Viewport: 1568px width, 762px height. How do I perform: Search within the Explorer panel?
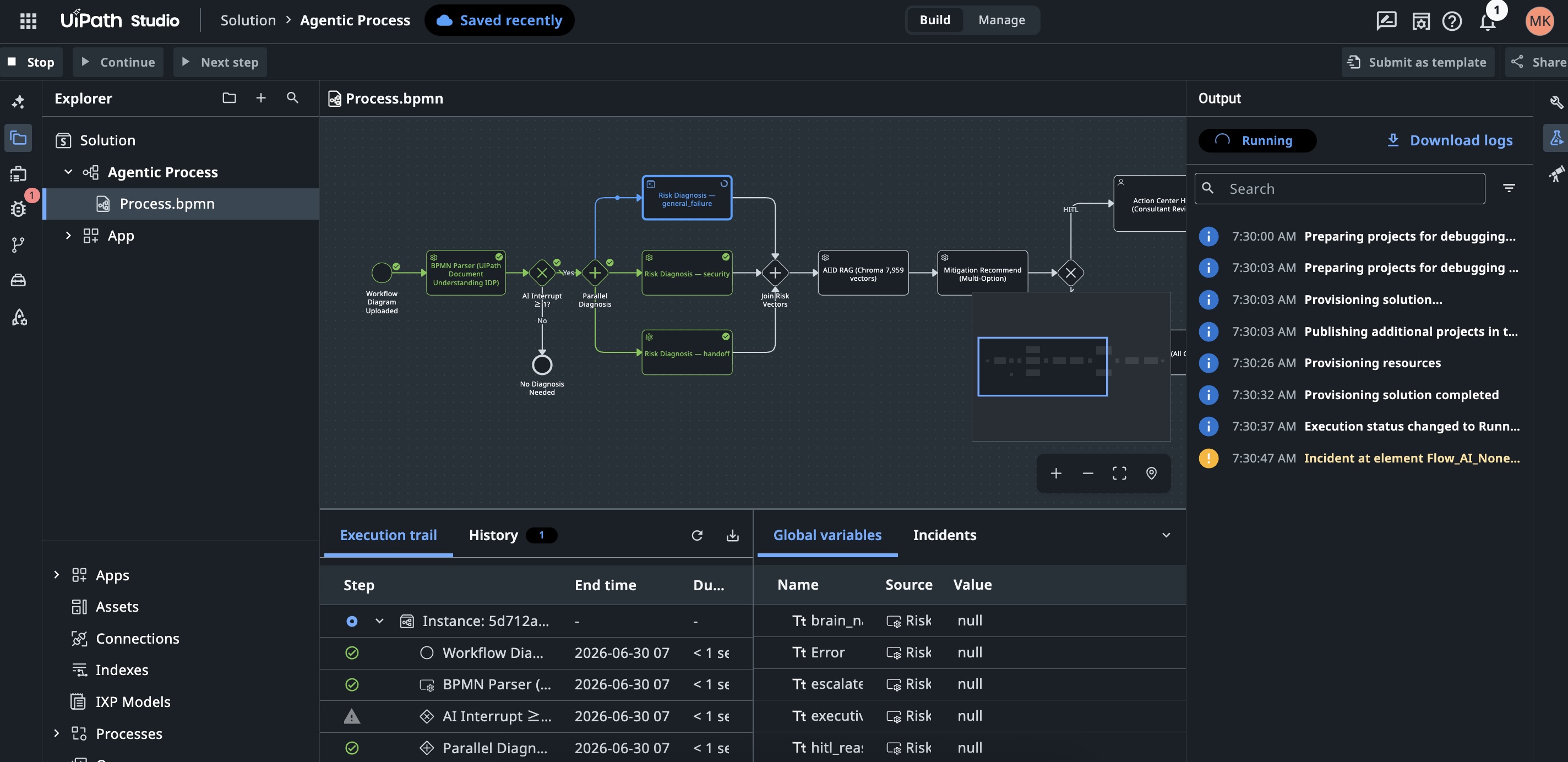point(292,98)
